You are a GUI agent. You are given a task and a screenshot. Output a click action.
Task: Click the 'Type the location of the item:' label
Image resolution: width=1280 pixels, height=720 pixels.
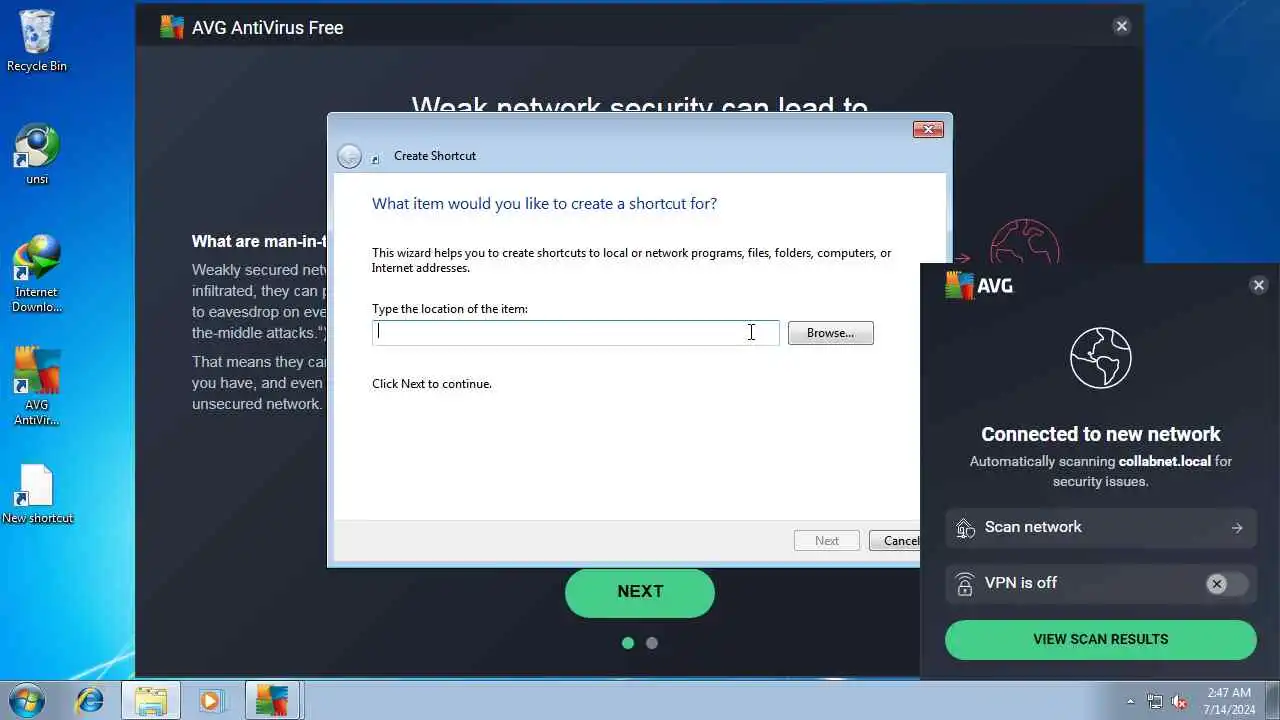[450, 309]
